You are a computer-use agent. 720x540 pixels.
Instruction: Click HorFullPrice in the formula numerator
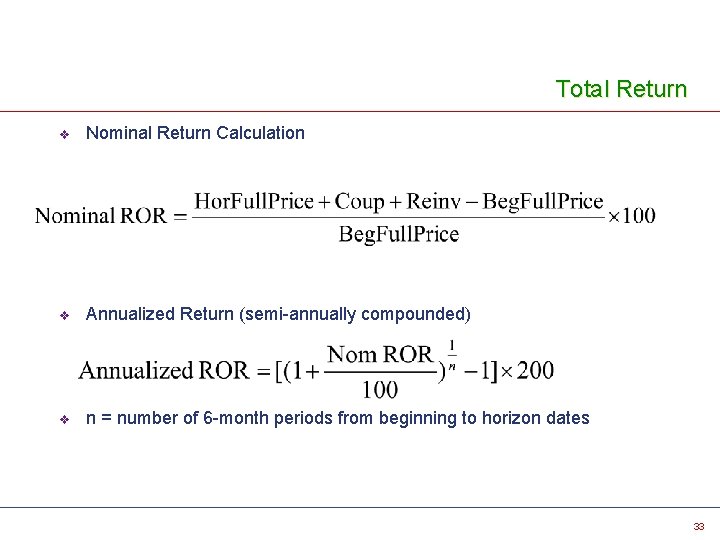pos(254,201)
